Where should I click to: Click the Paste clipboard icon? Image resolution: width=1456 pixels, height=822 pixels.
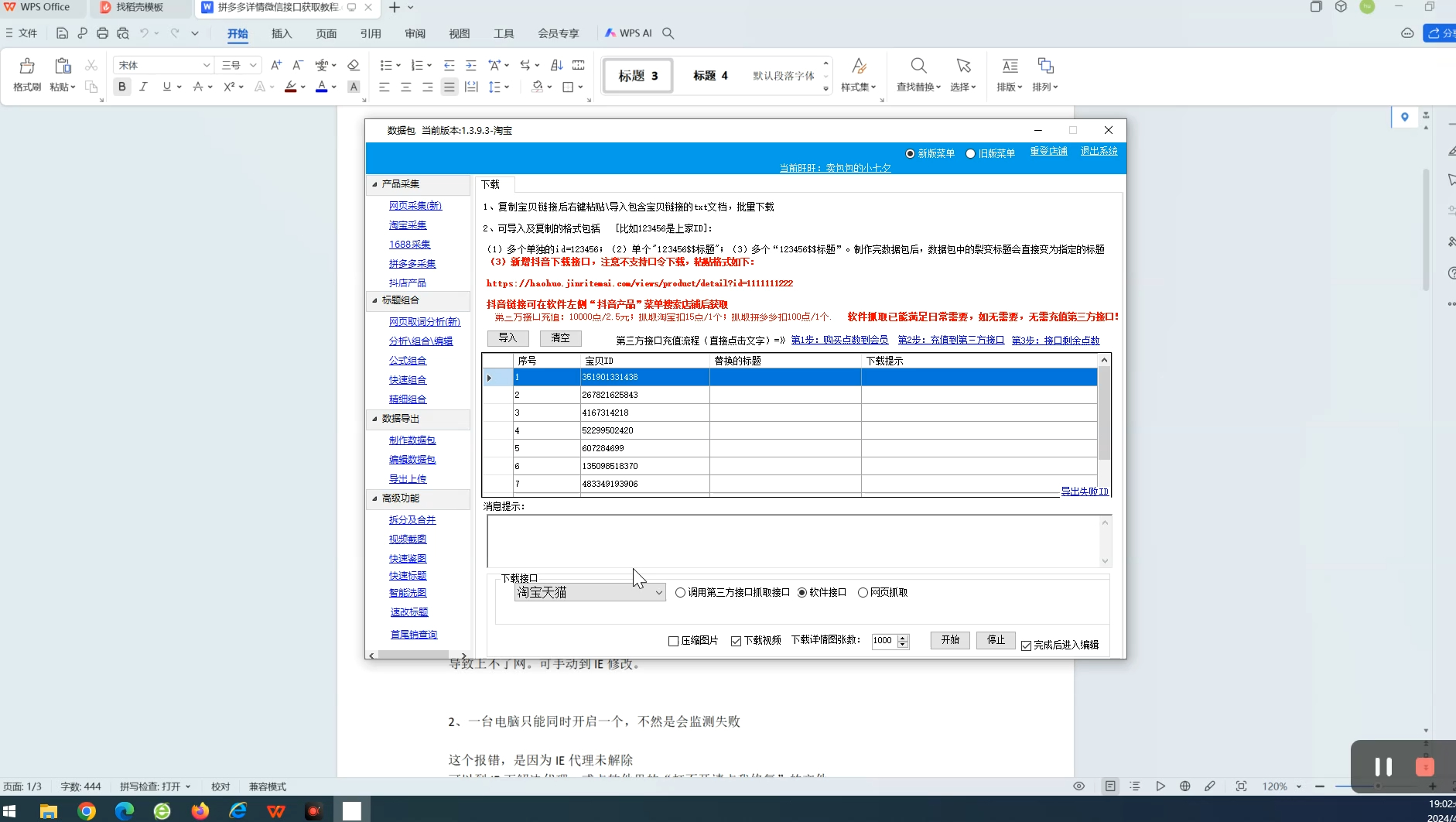tap(63, 66)
